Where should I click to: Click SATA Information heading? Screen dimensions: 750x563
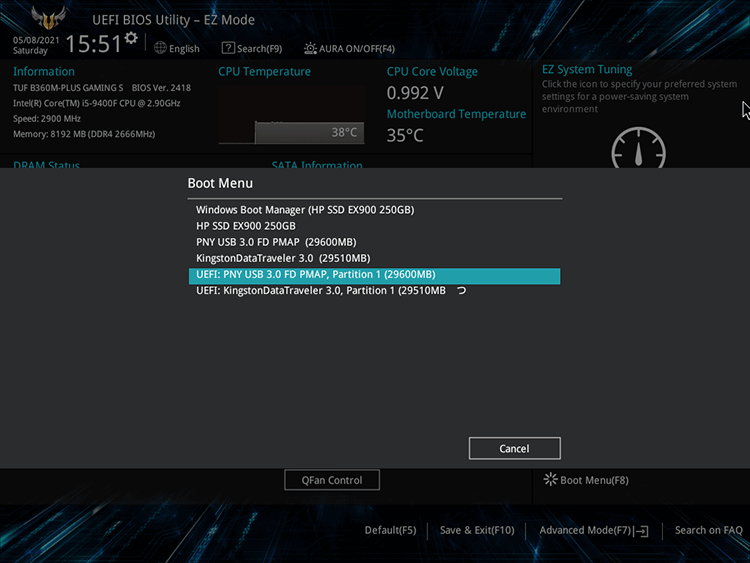coord(317,165)
